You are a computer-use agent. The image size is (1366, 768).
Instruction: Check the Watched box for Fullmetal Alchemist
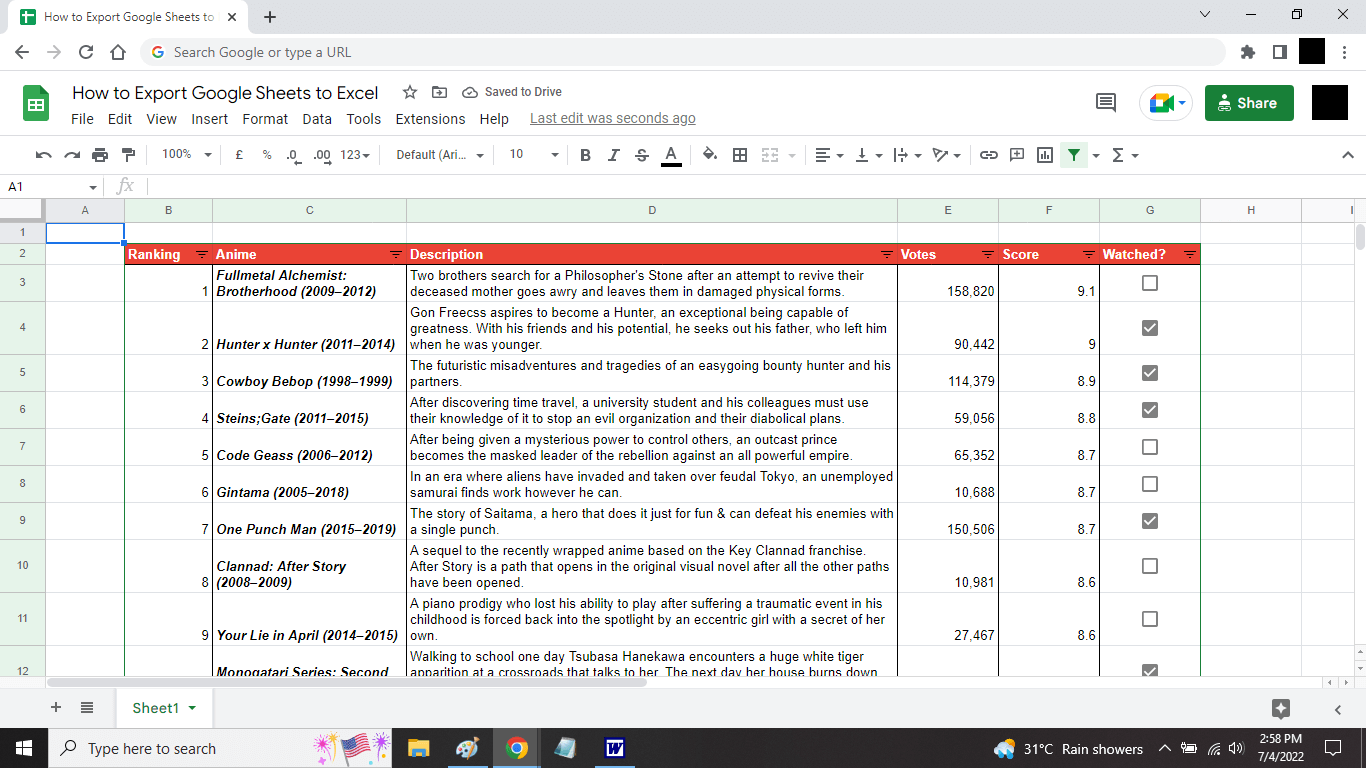pyautogui.click(x=1149, y=283)
